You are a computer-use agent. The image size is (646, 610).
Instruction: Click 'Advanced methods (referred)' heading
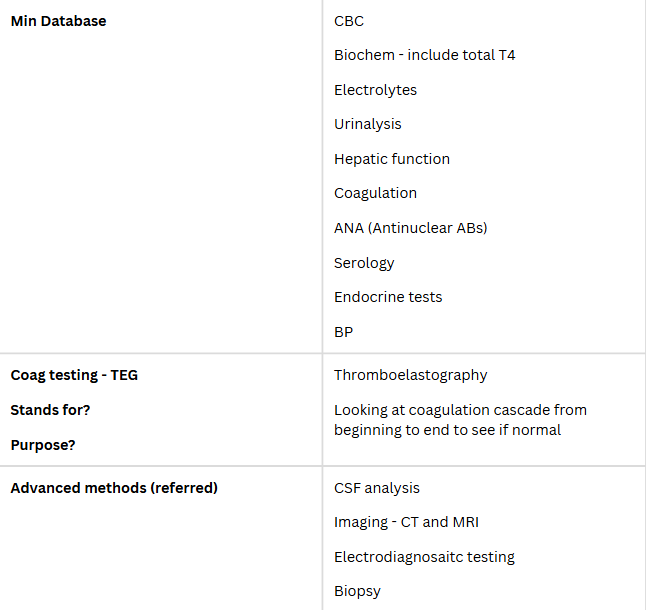point(114,488)
